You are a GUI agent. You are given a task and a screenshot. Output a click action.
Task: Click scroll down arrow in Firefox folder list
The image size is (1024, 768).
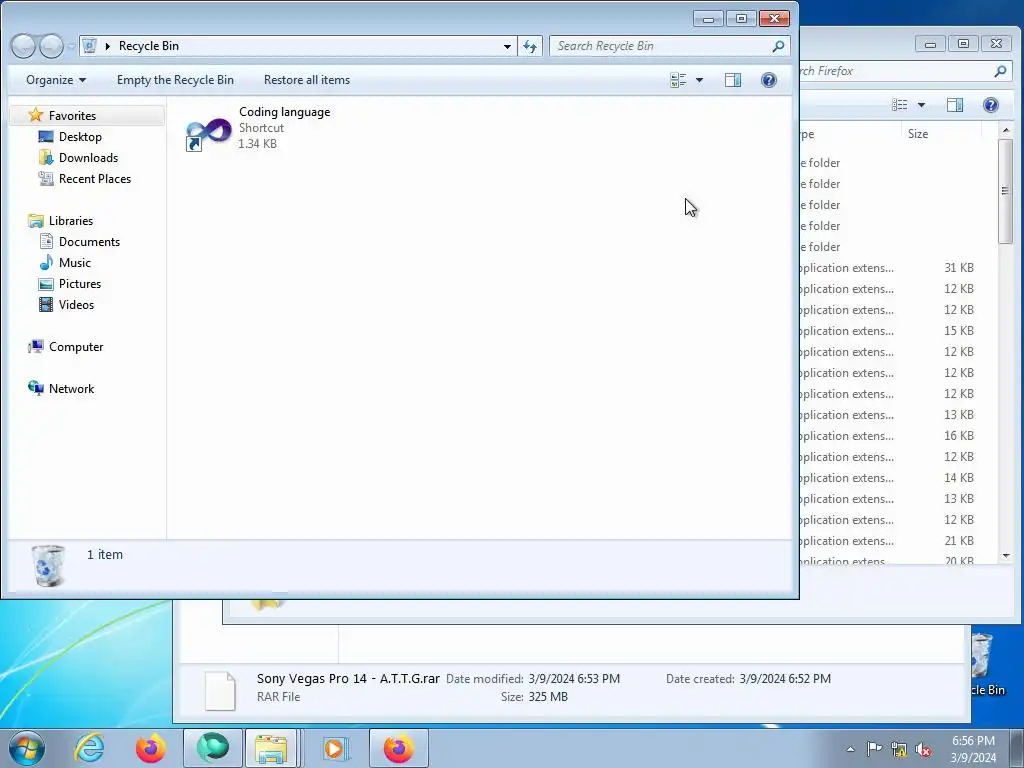click(x=1006, y=556)
